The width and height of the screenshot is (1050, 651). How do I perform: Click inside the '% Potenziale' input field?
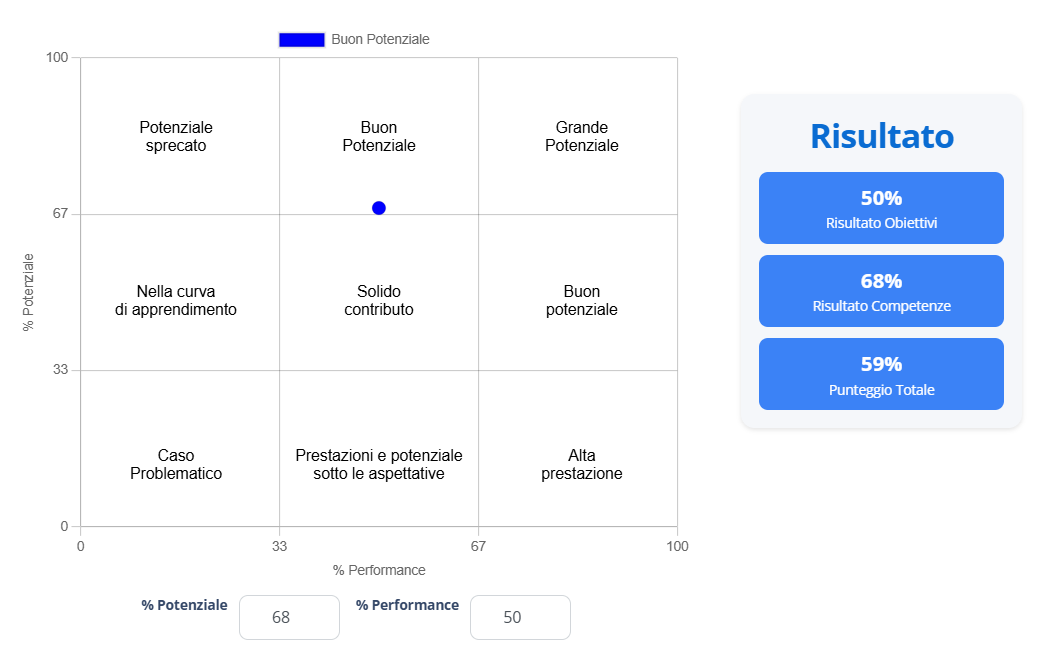pyautogui.click(x=289, y=617)
